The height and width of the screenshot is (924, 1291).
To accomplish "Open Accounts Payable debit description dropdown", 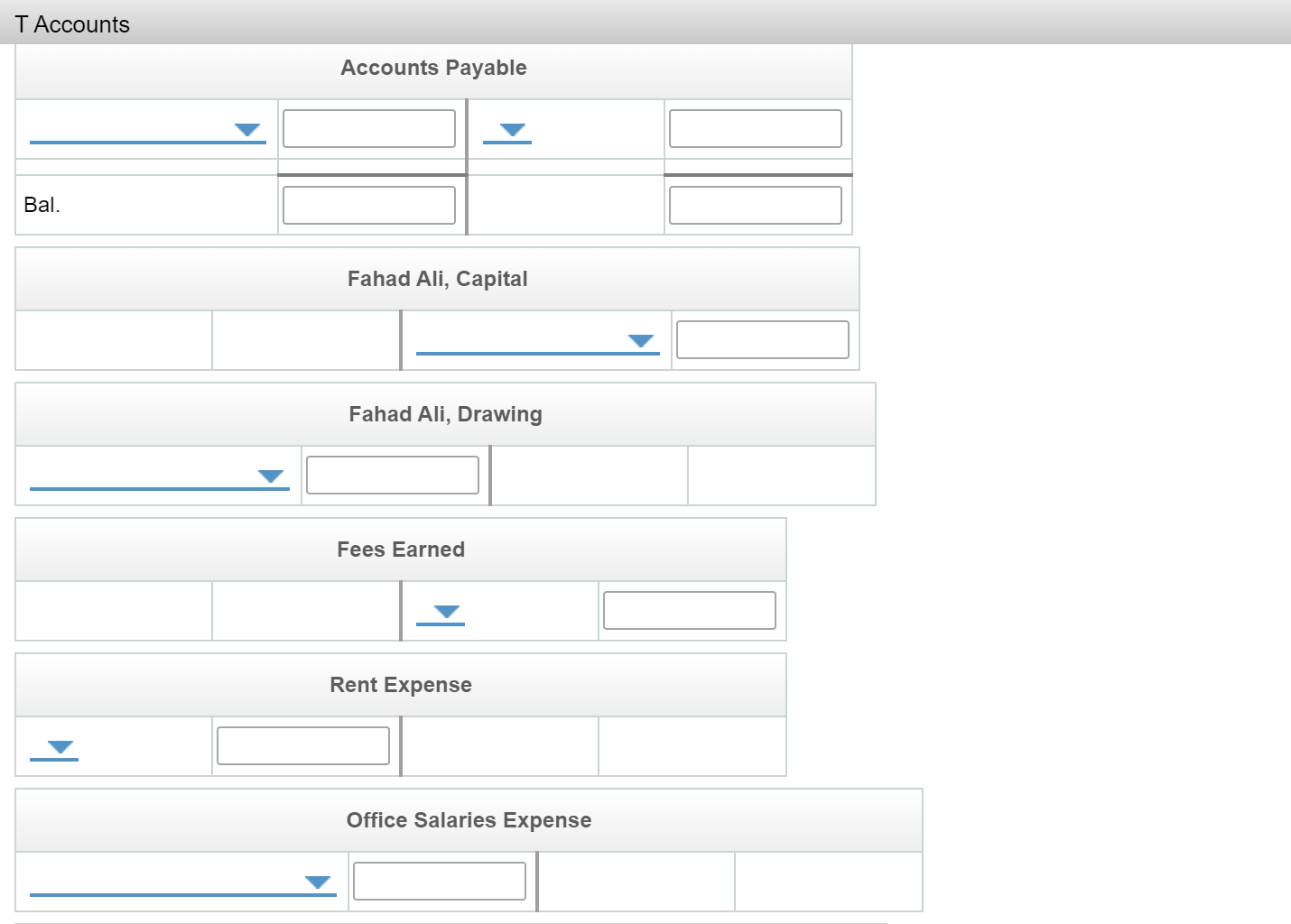I will pos(148,130).
